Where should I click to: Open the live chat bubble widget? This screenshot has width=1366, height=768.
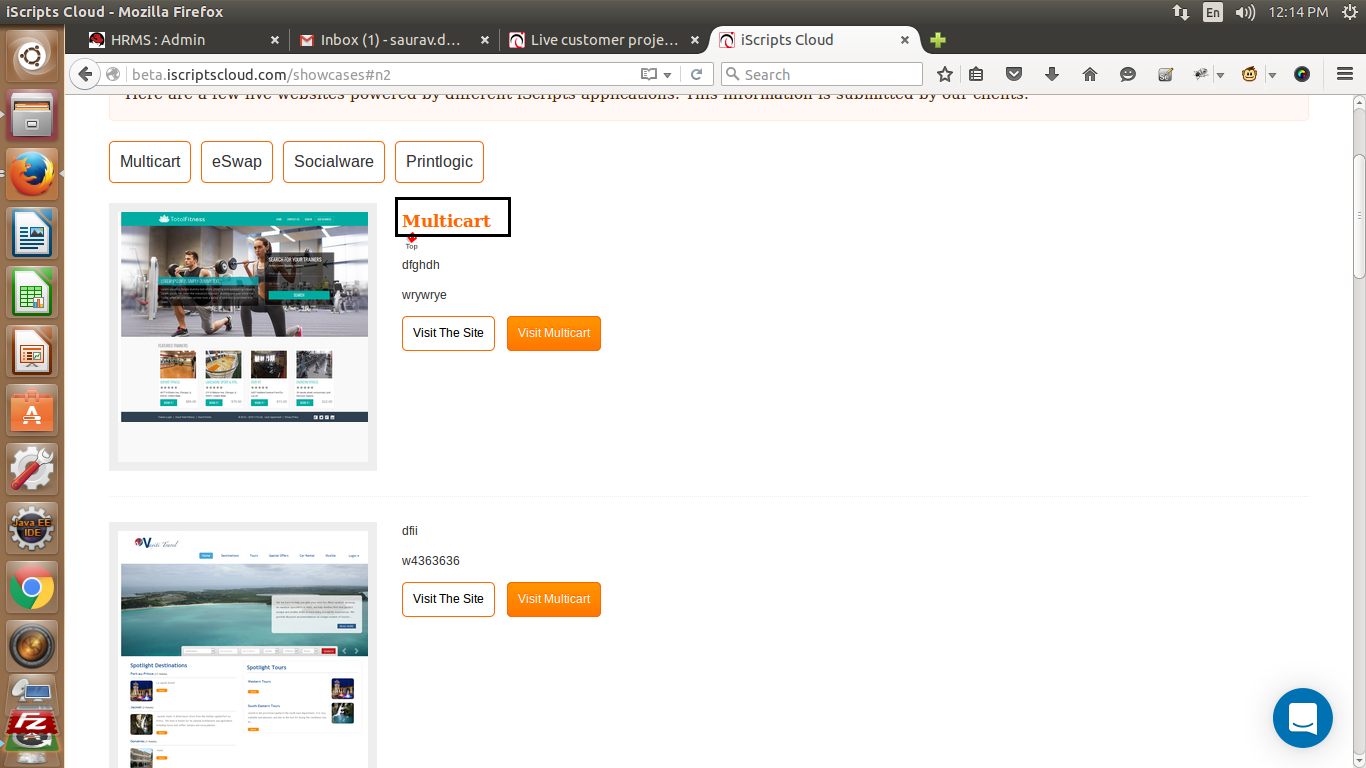tap(1302, 718)
